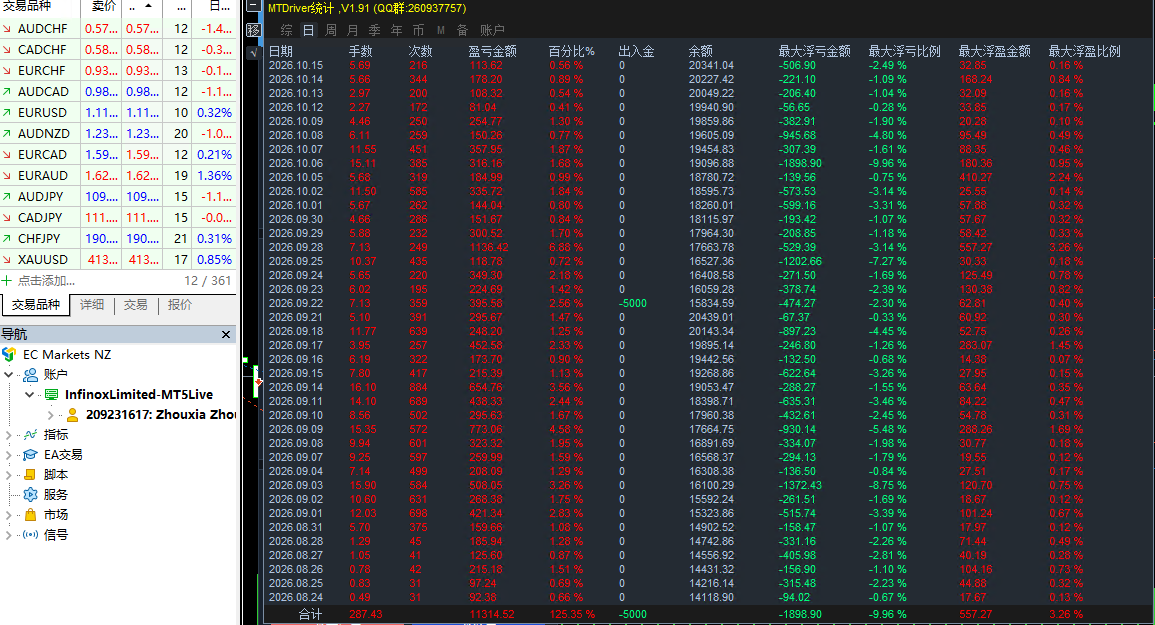Viewport: 1155px width, 625px height.
Task: Close the 导航 navigator panel
Action: point(226,335)
